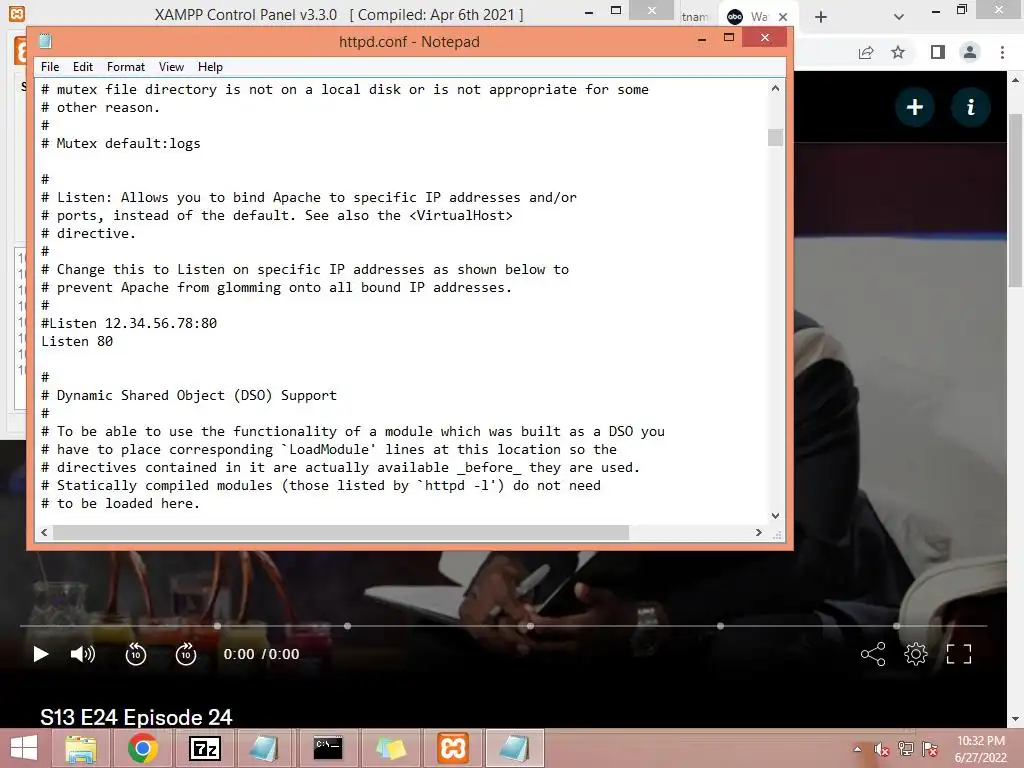1024x768 pixels.
Task: Click the Notepad horizontal scrollbar thumb
Action: [x=341, y=532]
